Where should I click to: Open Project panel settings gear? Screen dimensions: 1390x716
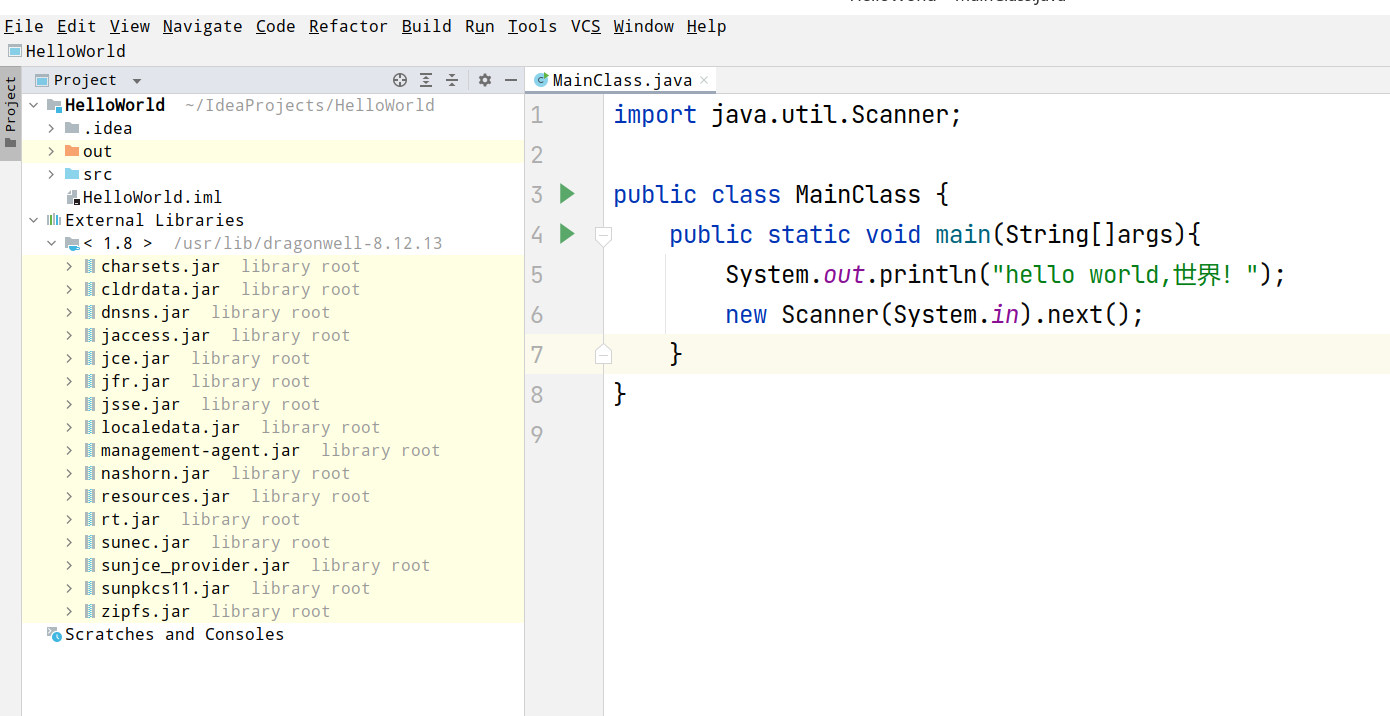point(485,80)
